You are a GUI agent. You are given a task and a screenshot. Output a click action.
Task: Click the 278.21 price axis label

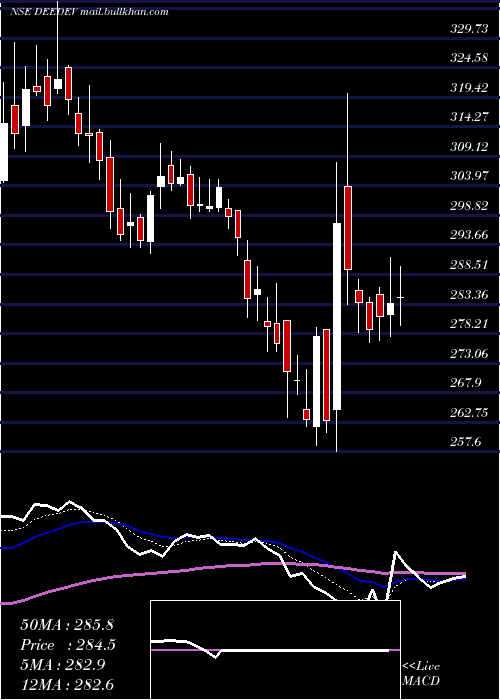(469, 324)
